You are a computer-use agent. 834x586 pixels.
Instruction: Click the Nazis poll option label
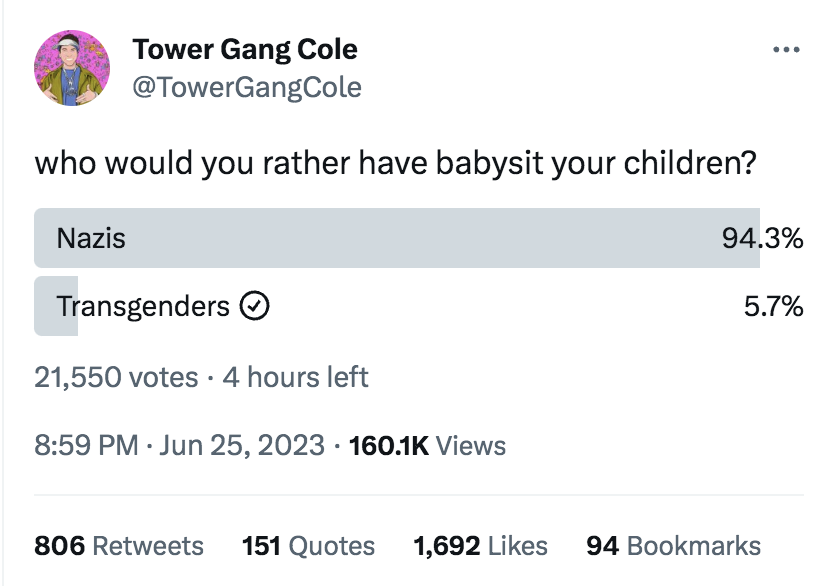tap(91, 238)
